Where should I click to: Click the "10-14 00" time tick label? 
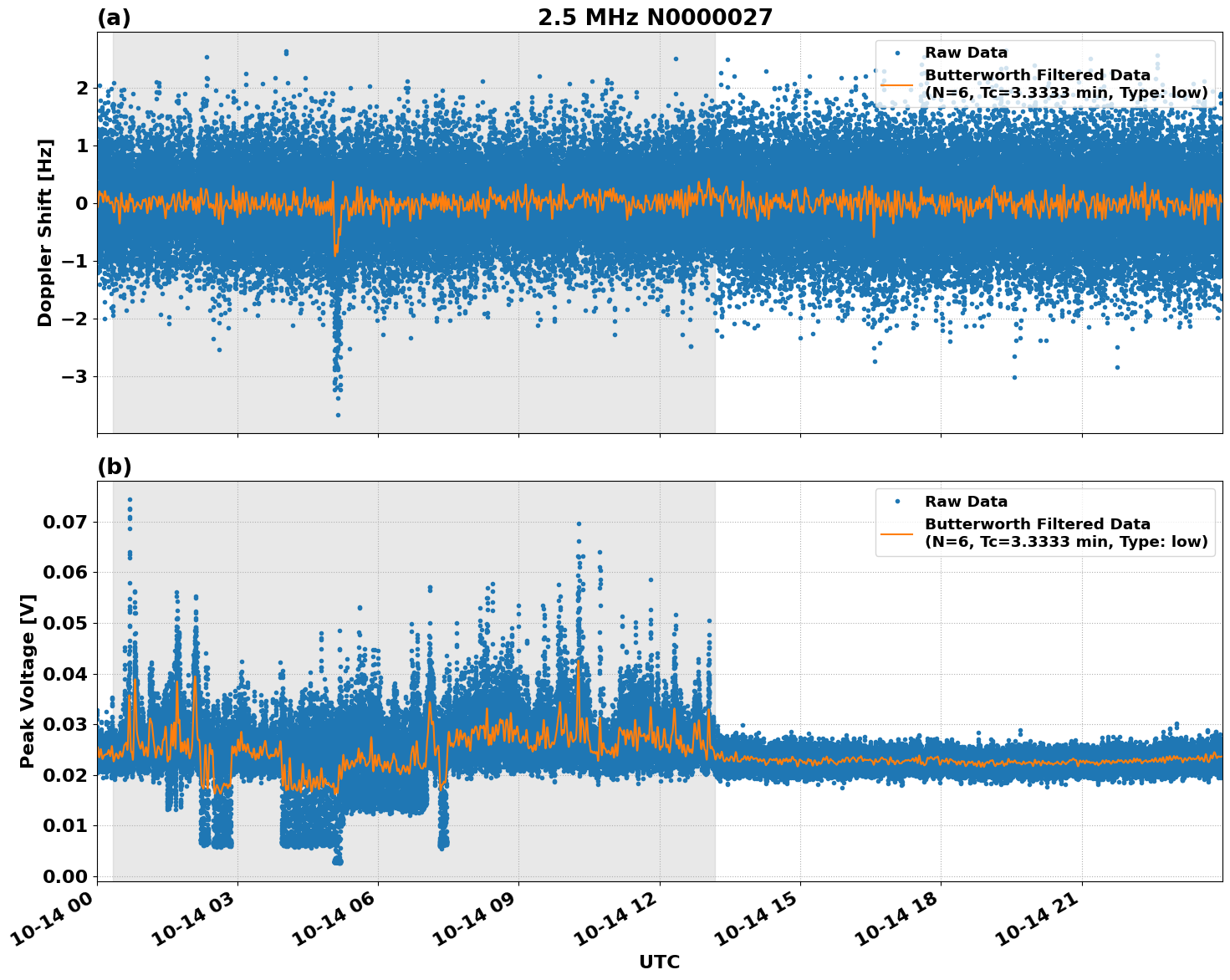tap(55, 924)
